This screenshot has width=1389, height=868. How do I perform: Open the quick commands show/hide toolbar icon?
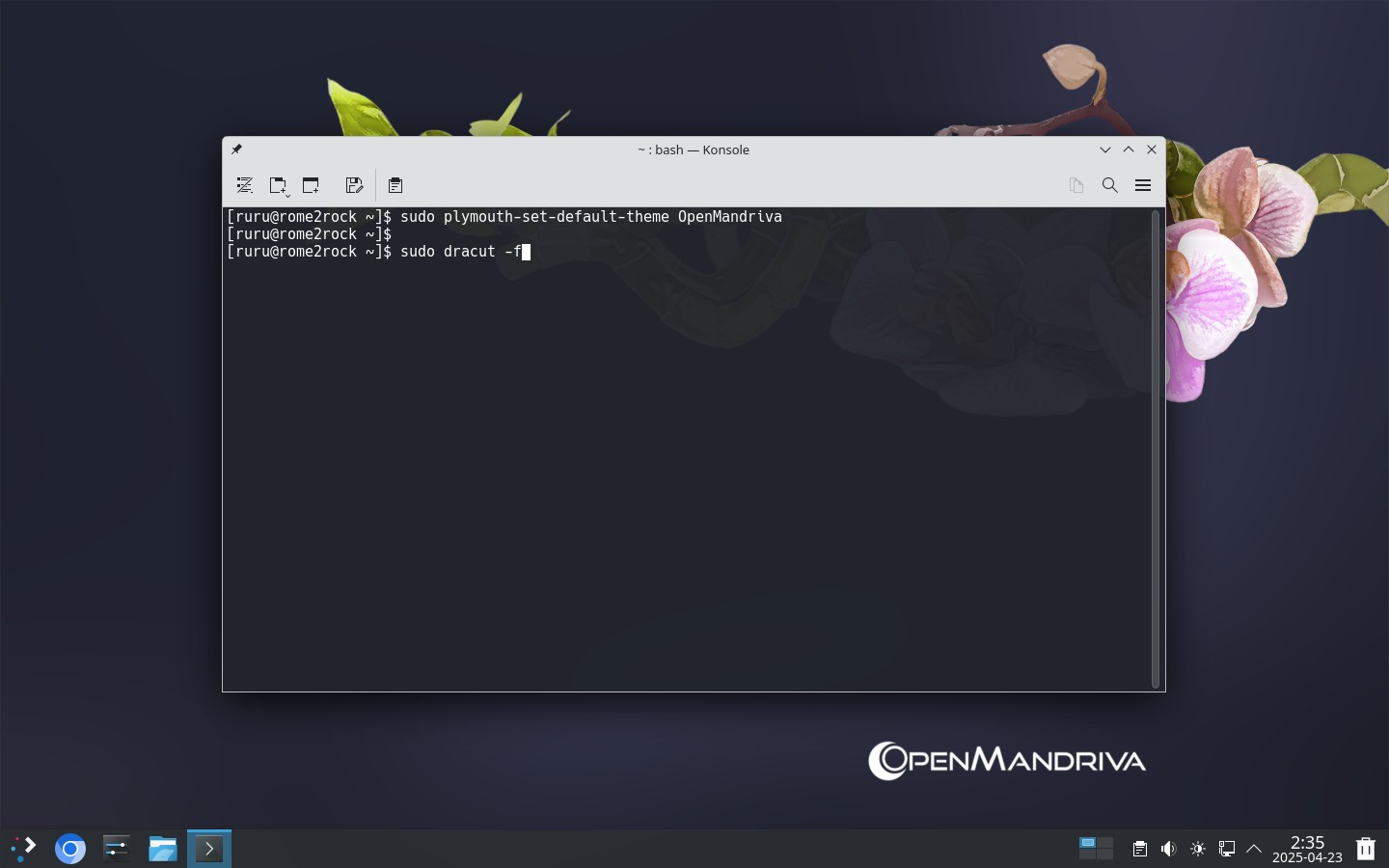(244, 185)
